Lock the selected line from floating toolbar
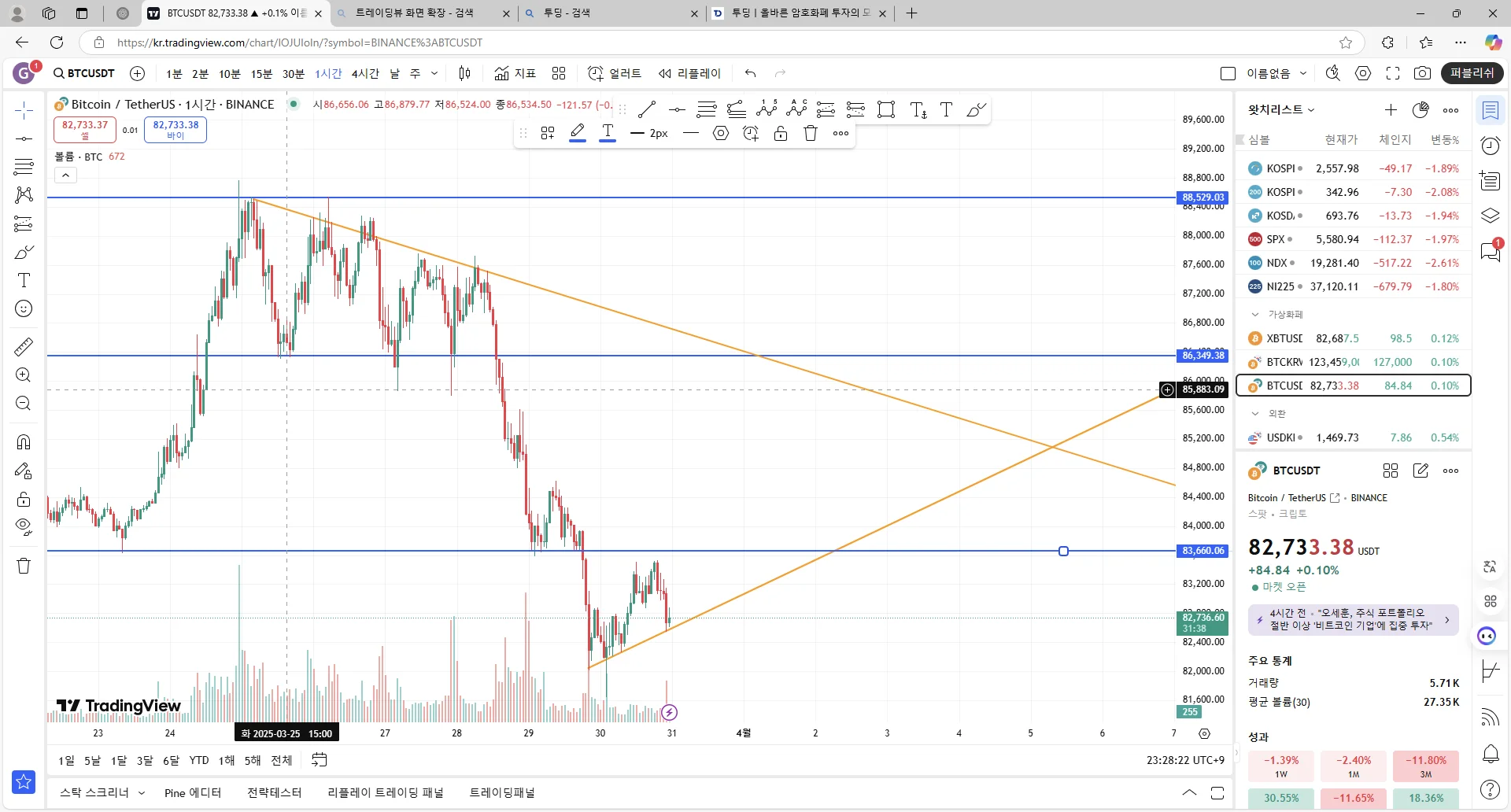This screenshot has width=1511, height=812. [x=781, y=133]
